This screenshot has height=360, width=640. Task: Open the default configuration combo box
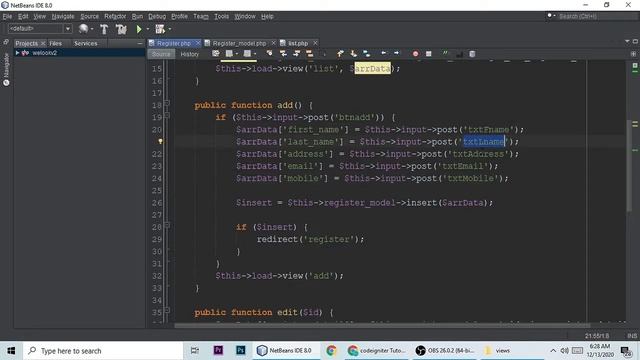[x=40, y=29]
